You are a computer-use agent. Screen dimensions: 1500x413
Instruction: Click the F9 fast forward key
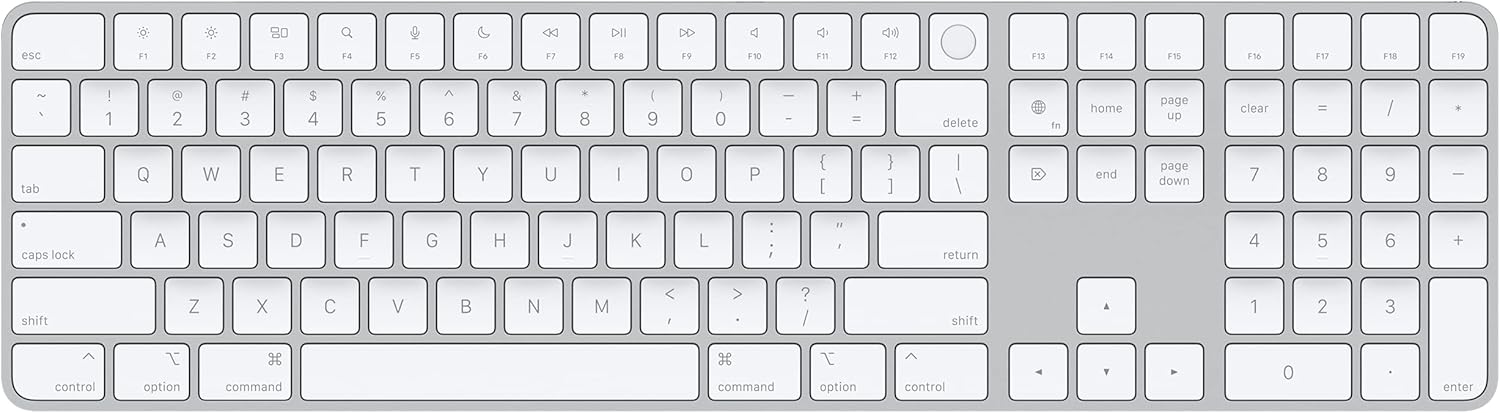(687, 42)
